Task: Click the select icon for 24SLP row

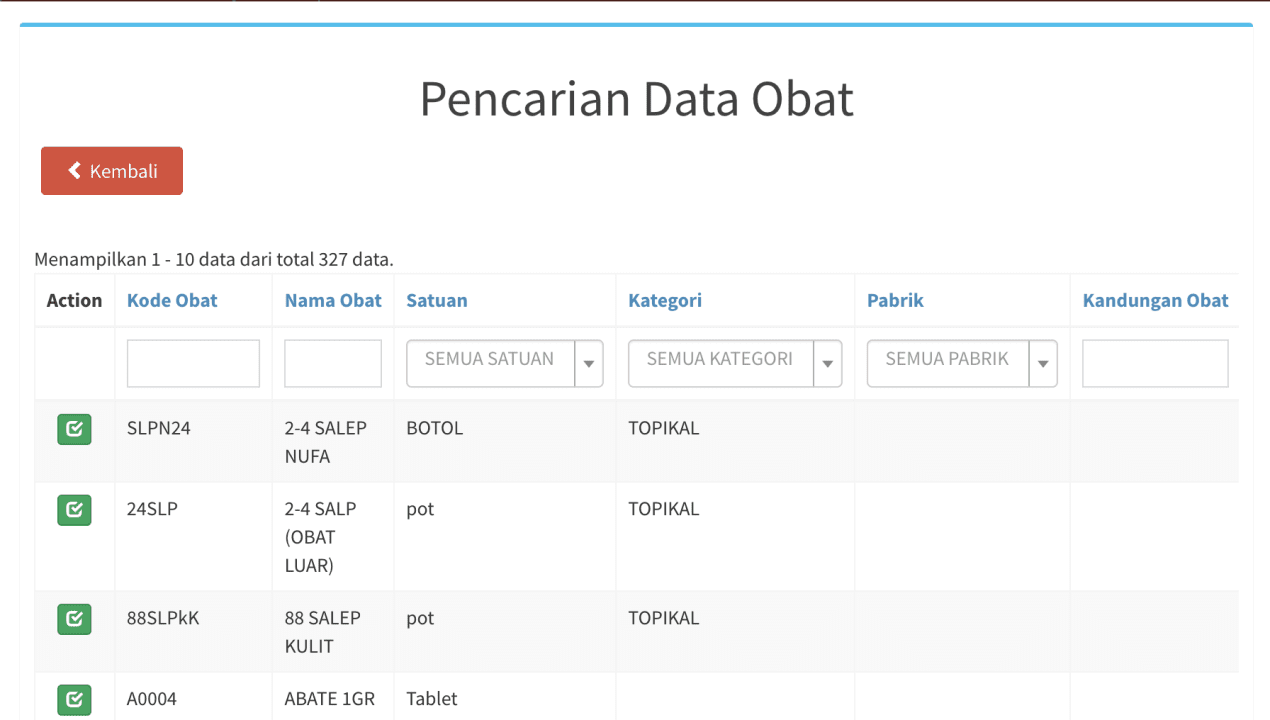Action: tap(74, 510)
